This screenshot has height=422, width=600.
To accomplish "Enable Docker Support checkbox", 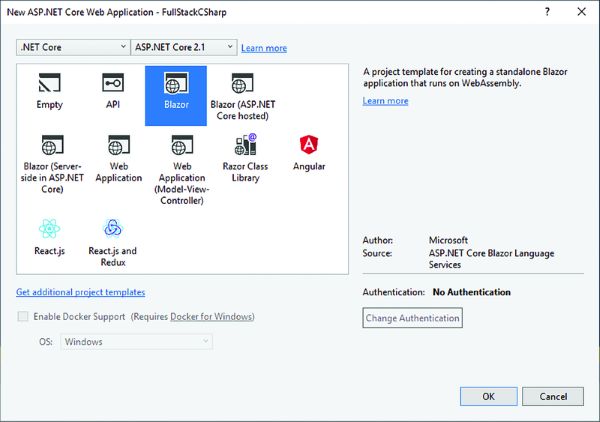I will pyautogui.click(x=23, y=317).
